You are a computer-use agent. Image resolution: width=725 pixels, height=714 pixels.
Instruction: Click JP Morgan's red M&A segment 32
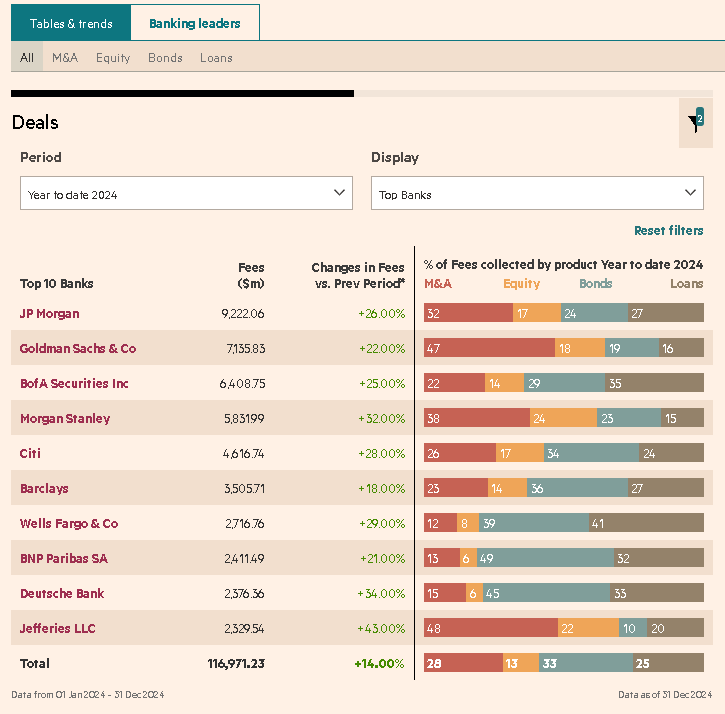[468, 313]
